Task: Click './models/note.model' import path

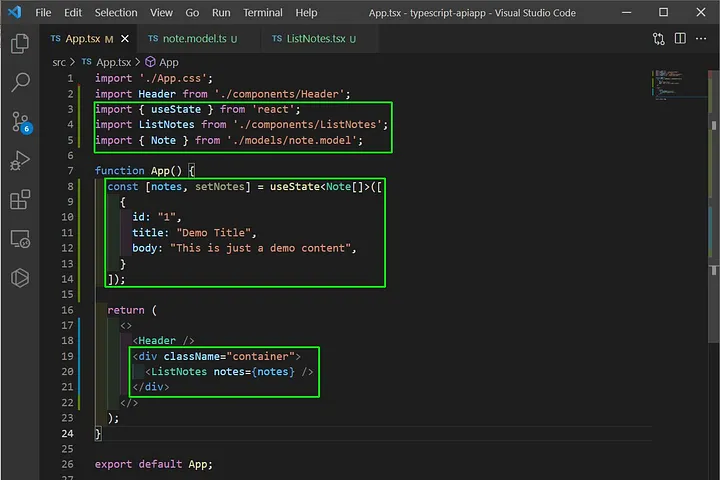Action: 292,140
